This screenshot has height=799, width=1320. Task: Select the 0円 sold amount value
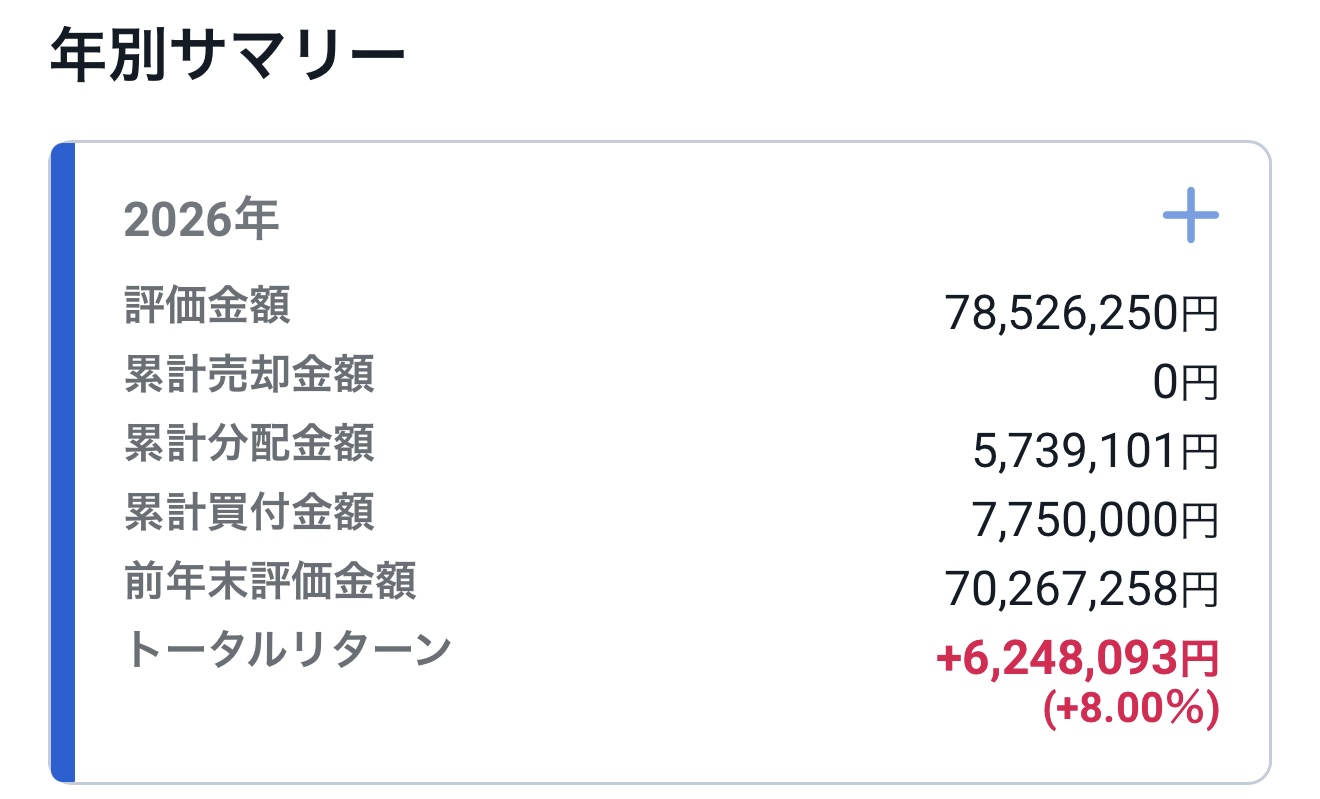[1186, 384]
